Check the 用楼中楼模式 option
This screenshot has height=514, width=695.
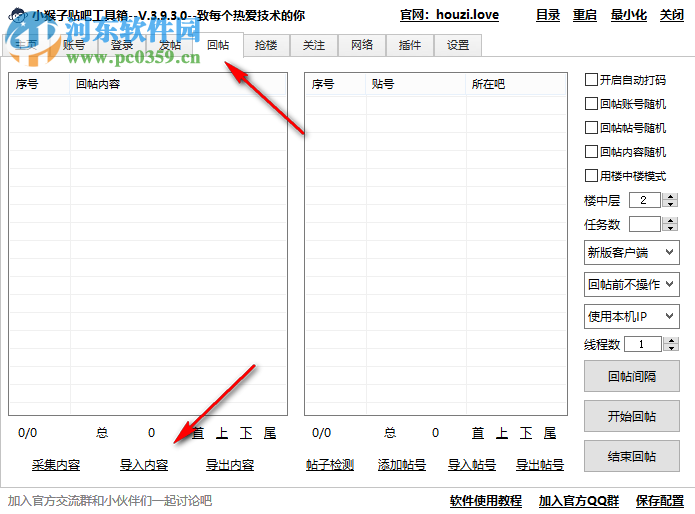point(591,175)
